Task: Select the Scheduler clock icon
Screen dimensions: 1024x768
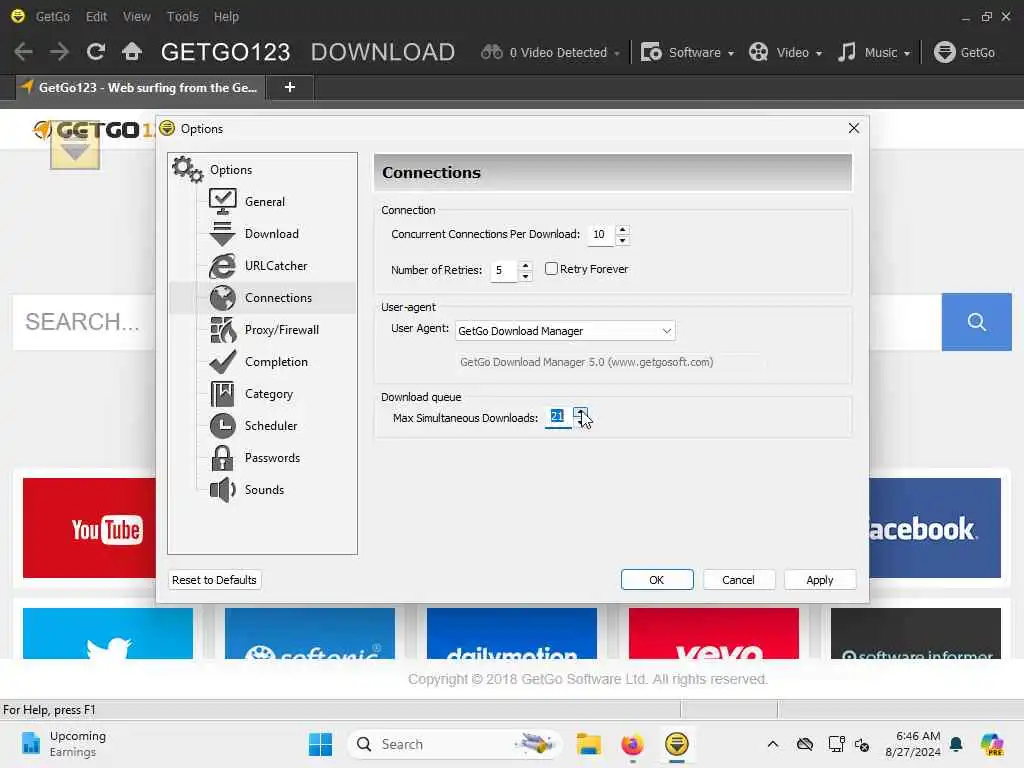Action: pos(223,426)
